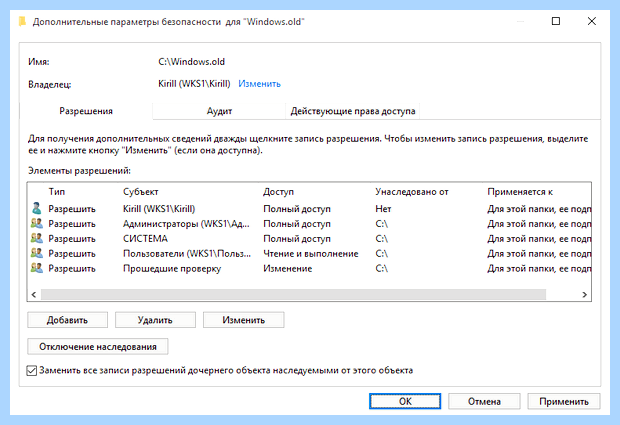Viewport: 620px width, 425px height.
Task: Click the Изменить link next to owner
Action: (259, 84)
